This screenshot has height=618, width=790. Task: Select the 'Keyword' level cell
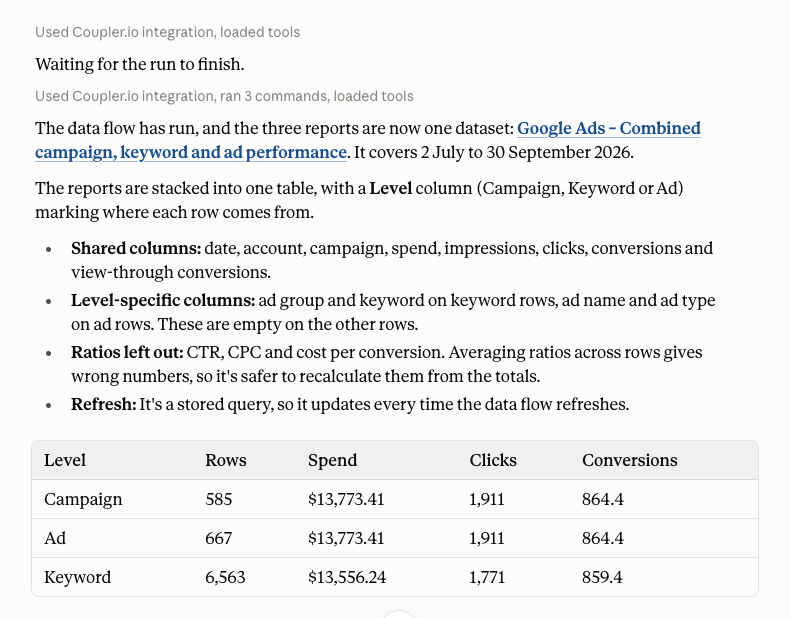coord(77,577)
